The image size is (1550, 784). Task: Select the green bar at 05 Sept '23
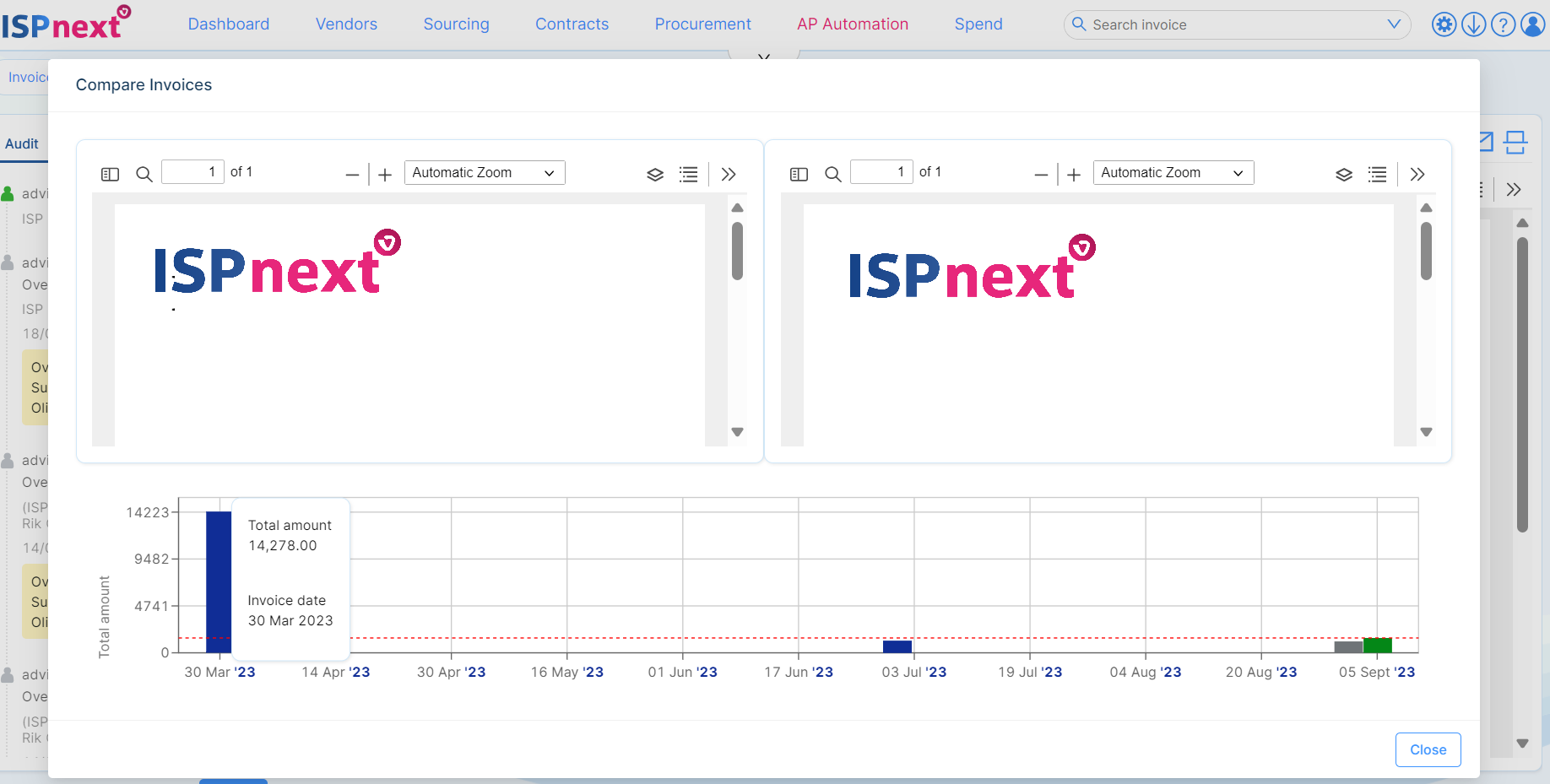[x=1378, y=646]
